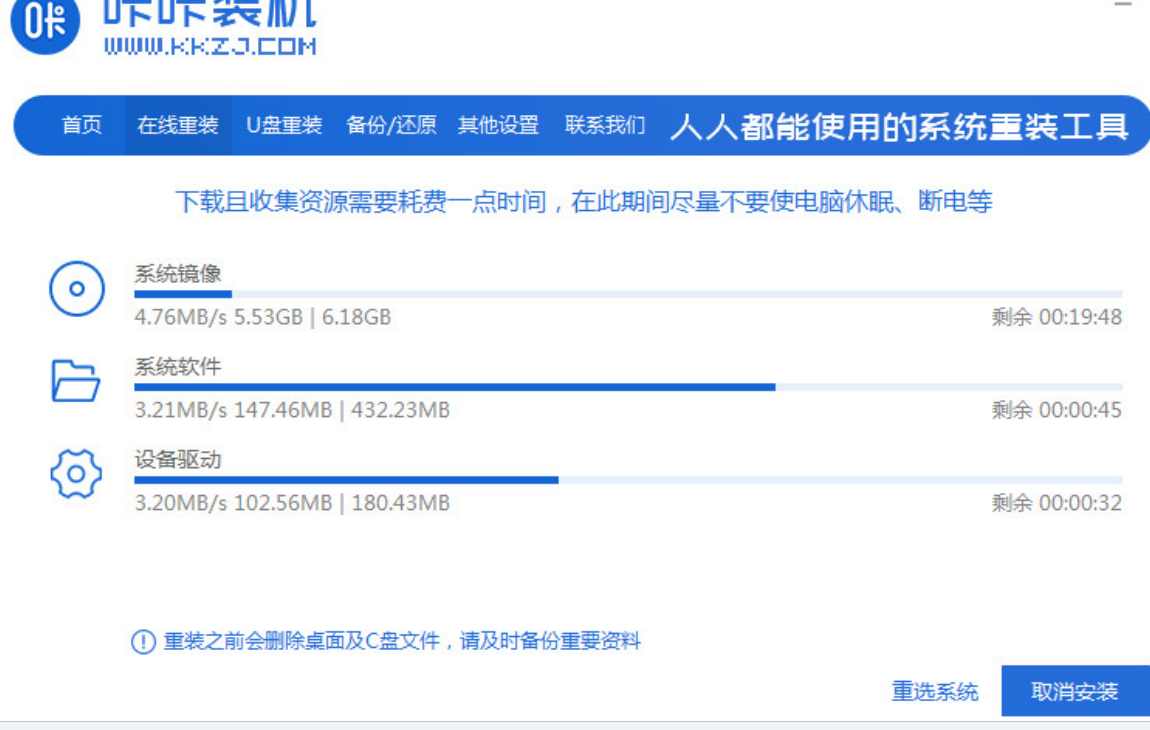1150x730 pixels.
Task: Open the 首页 home tab
Action: coord(82,126)
